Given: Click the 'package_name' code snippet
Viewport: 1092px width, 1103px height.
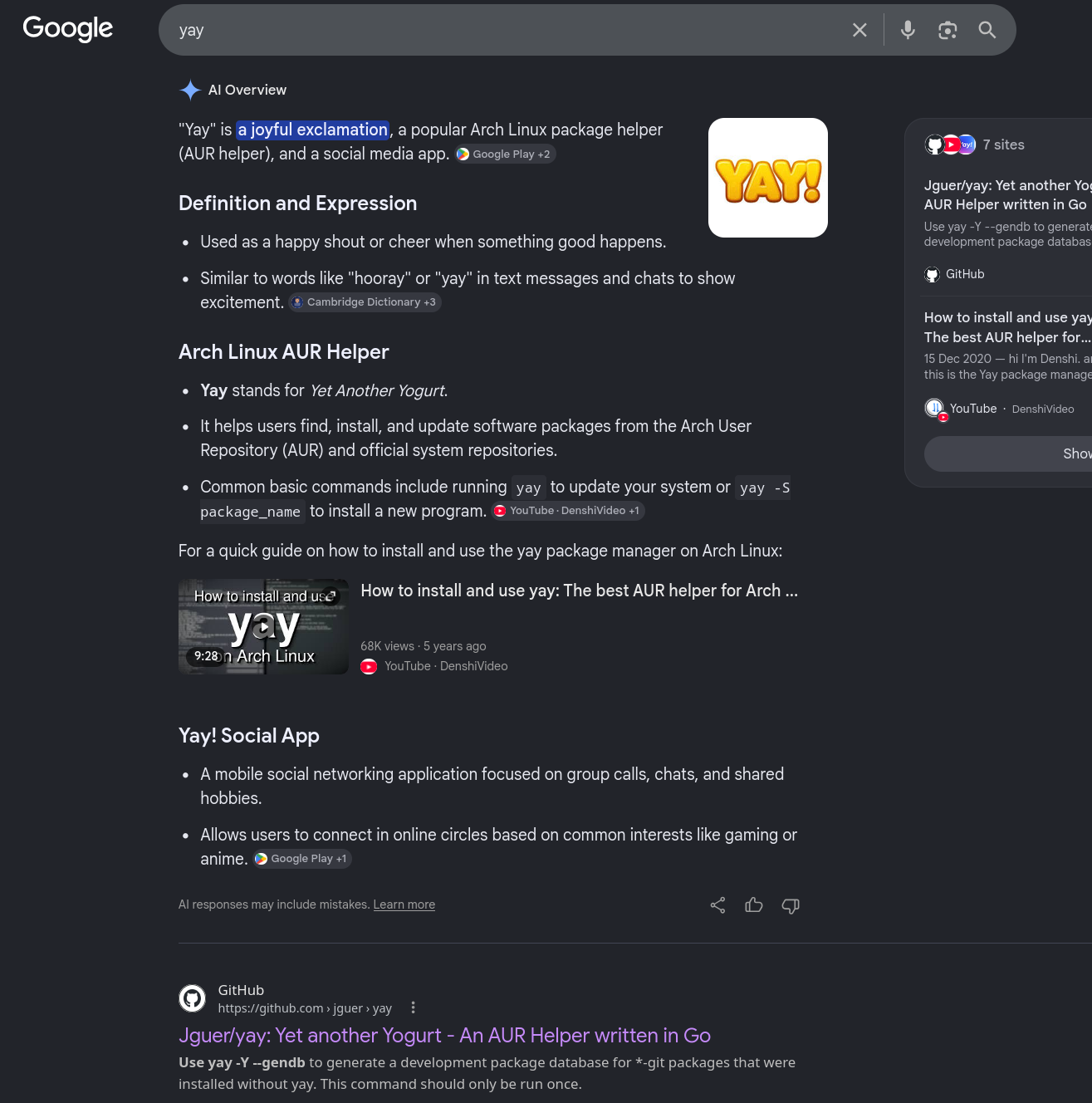Looking at the screenshot, I should [251, 512].
